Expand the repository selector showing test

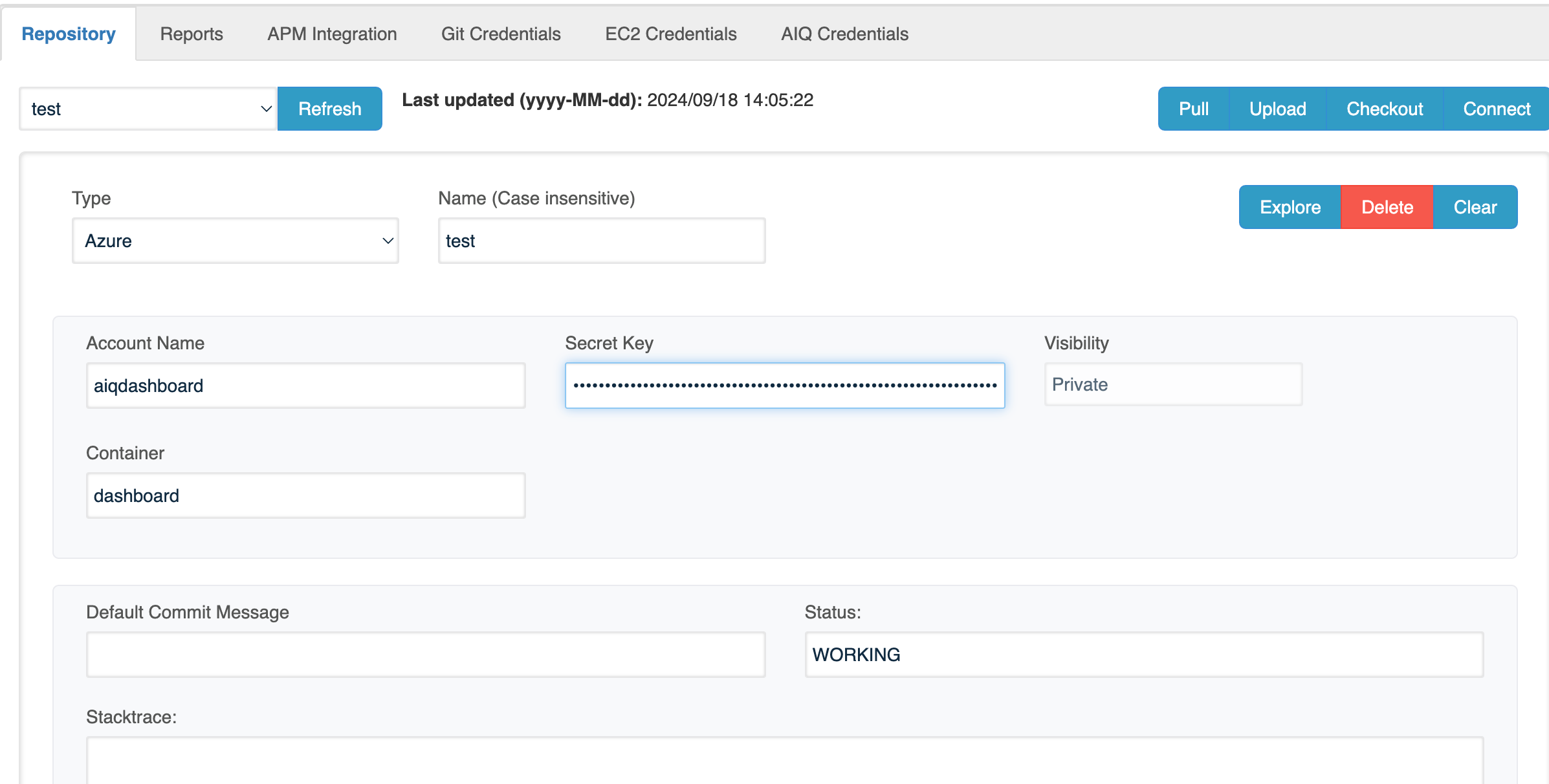[148, 109]
